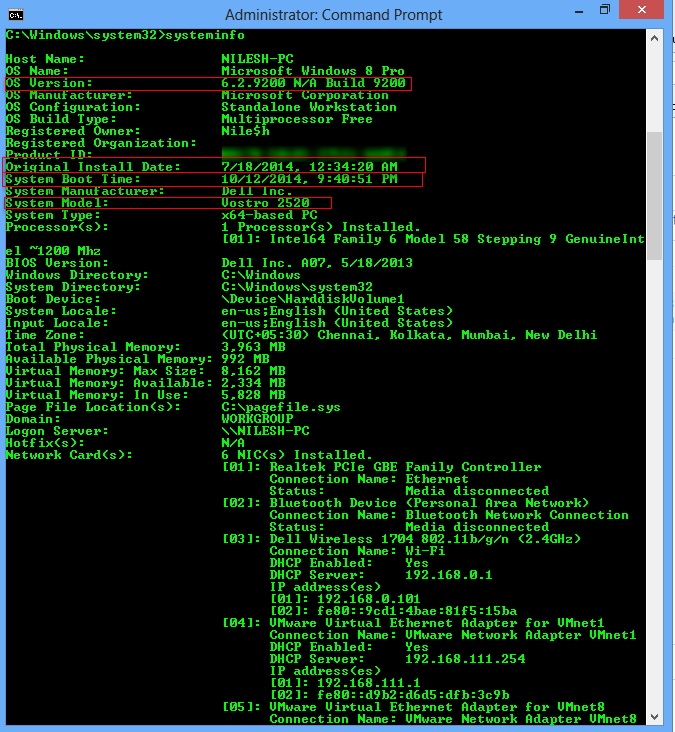Click BIOS version 'Dell Inc. A07, 5/18/2013'
This screenshot has width=675, height=732.
tap(317, 263)
